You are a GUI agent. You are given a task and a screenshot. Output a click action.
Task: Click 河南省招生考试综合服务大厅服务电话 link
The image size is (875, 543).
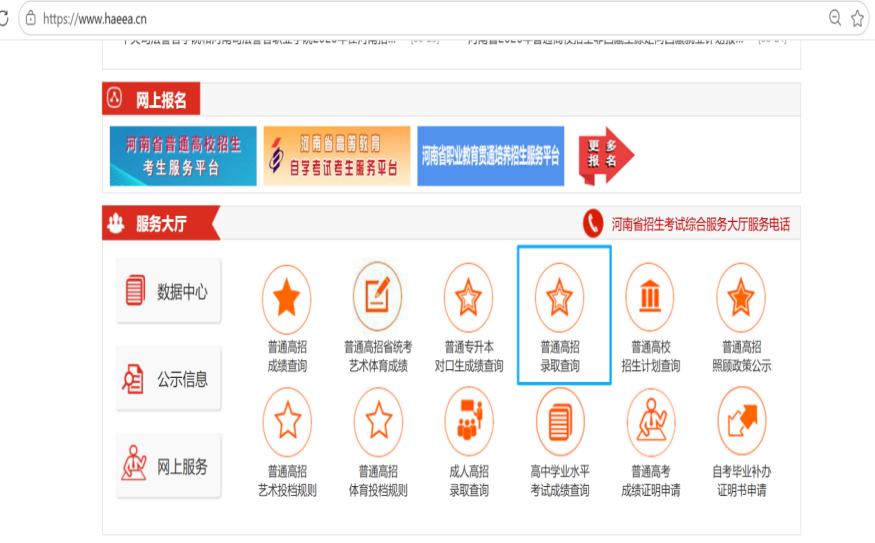coord(700,224)
